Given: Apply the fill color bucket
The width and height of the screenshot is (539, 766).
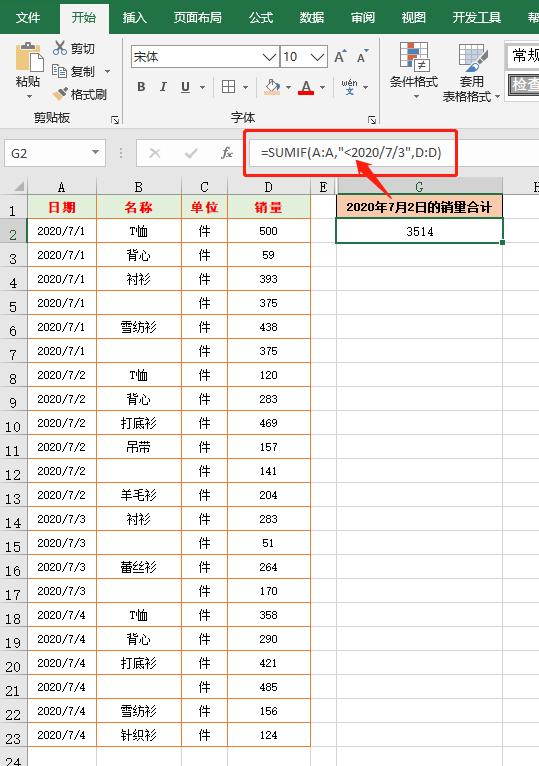Looking at the screenshot, I should point(272,87).
